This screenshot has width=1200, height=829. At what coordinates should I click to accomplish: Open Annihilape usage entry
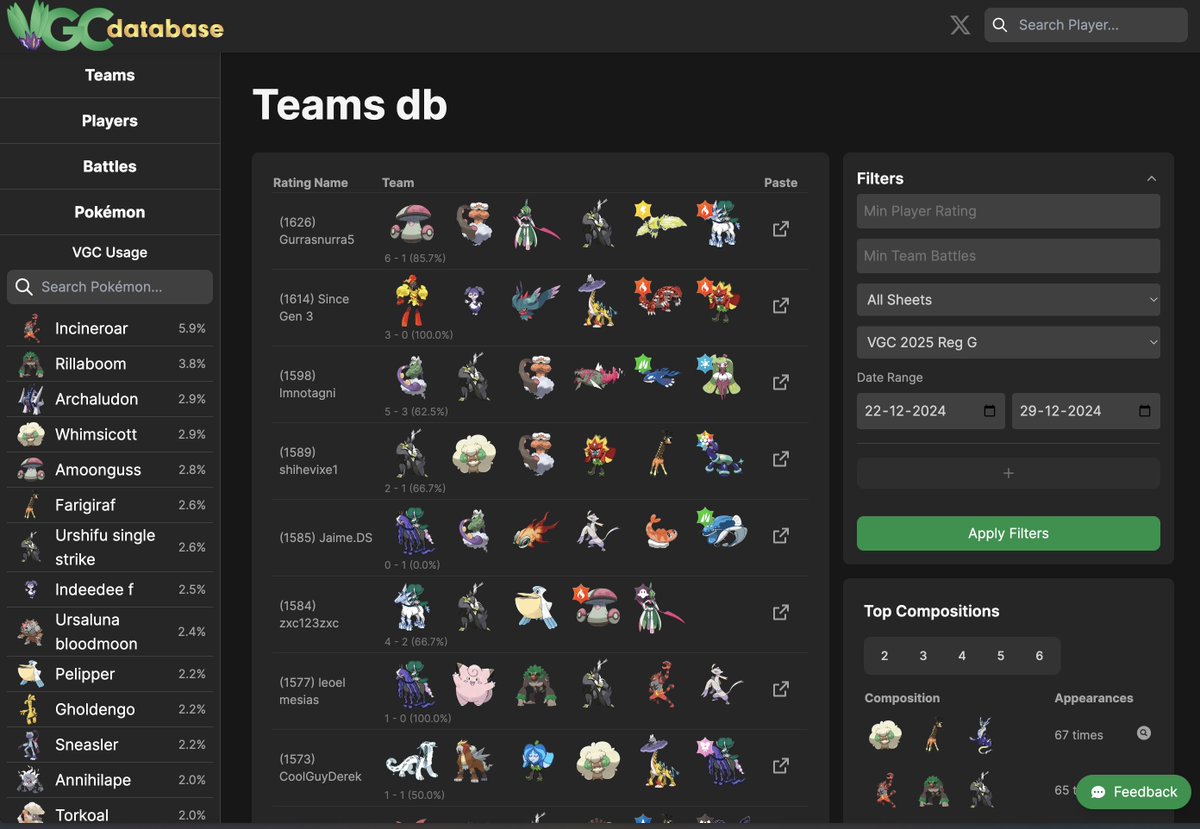coord(110,780)
